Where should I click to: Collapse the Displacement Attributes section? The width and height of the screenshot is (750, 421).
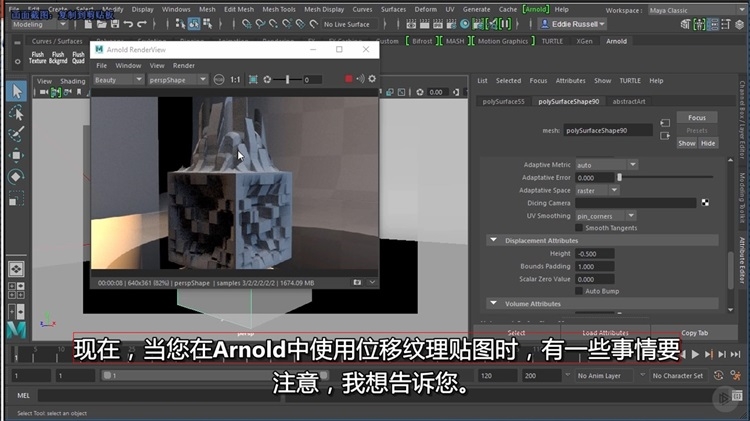(x=493, y=240)
